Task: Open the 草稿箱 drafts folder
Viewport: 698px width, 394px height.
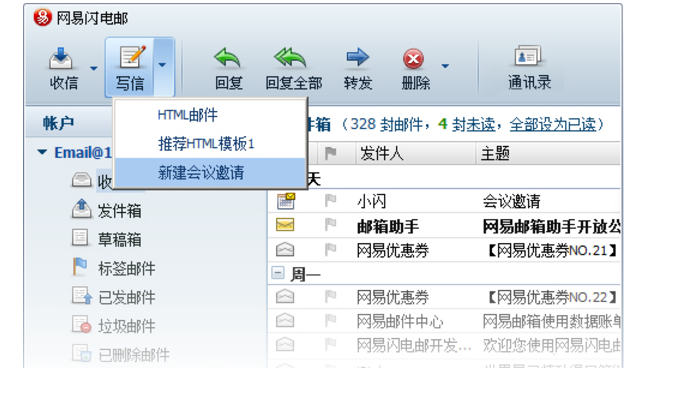Action: pyautogui.click(x=119, y=240)
